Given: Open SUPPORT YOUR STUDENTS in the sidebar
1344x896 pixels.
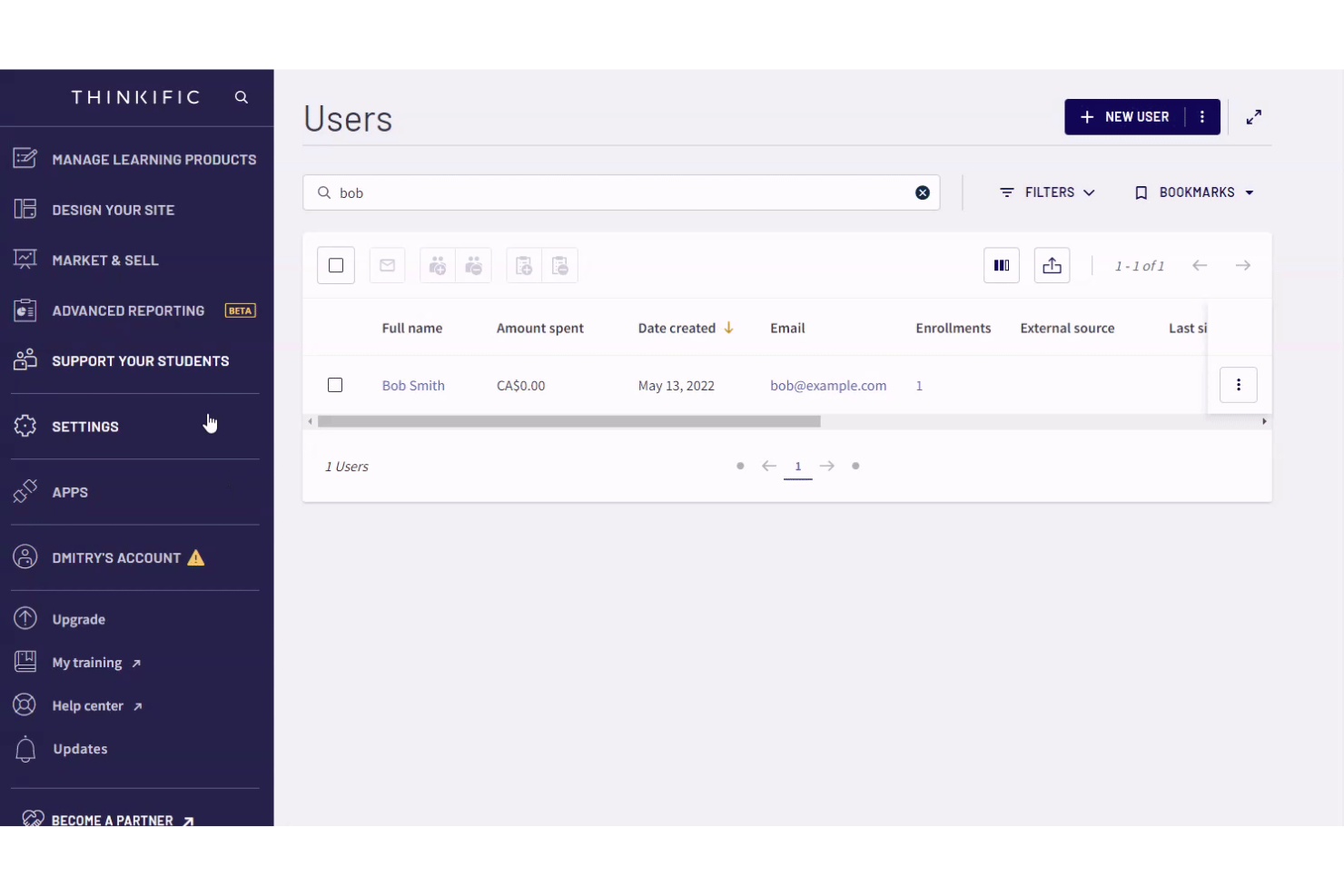Looking at the screenshot, I should [140, 360].
